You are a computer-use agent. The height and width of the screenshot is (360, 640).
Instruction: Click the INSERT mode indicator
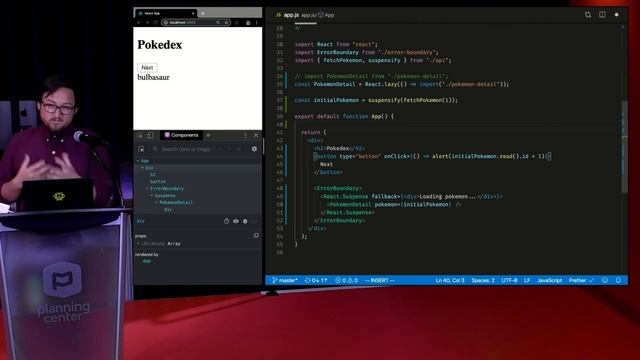(x=380, y=280)
